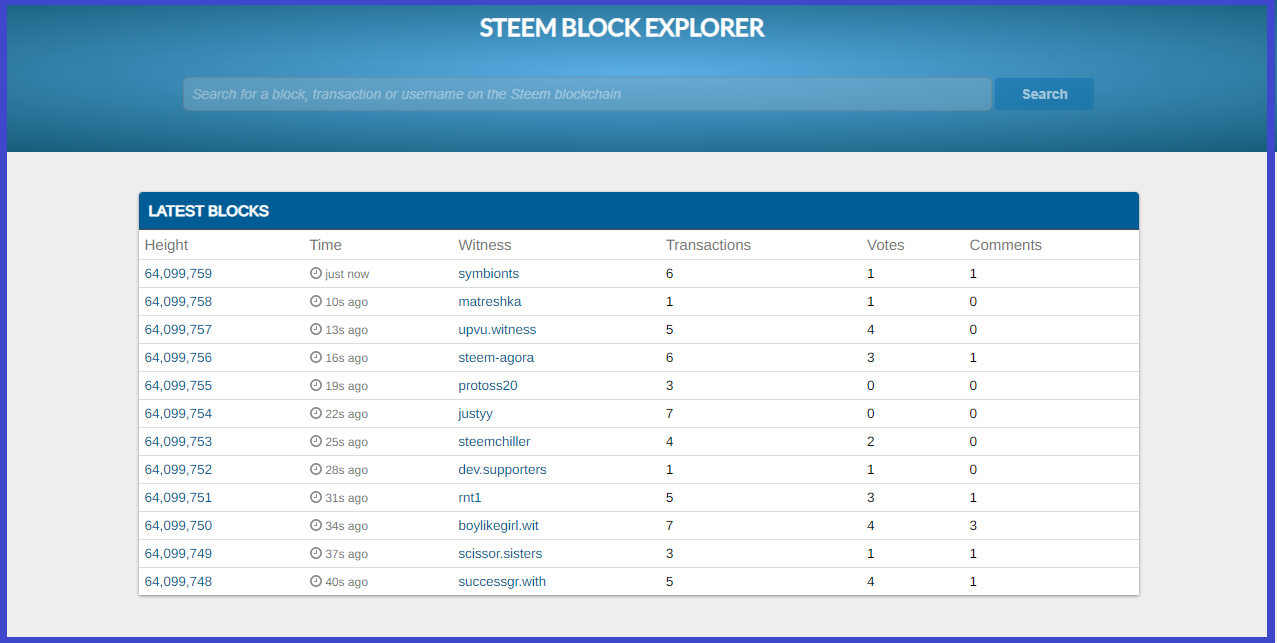Visit witness protoss20 profile
Screen dimensions: 1277x643
tap(488, 385)
